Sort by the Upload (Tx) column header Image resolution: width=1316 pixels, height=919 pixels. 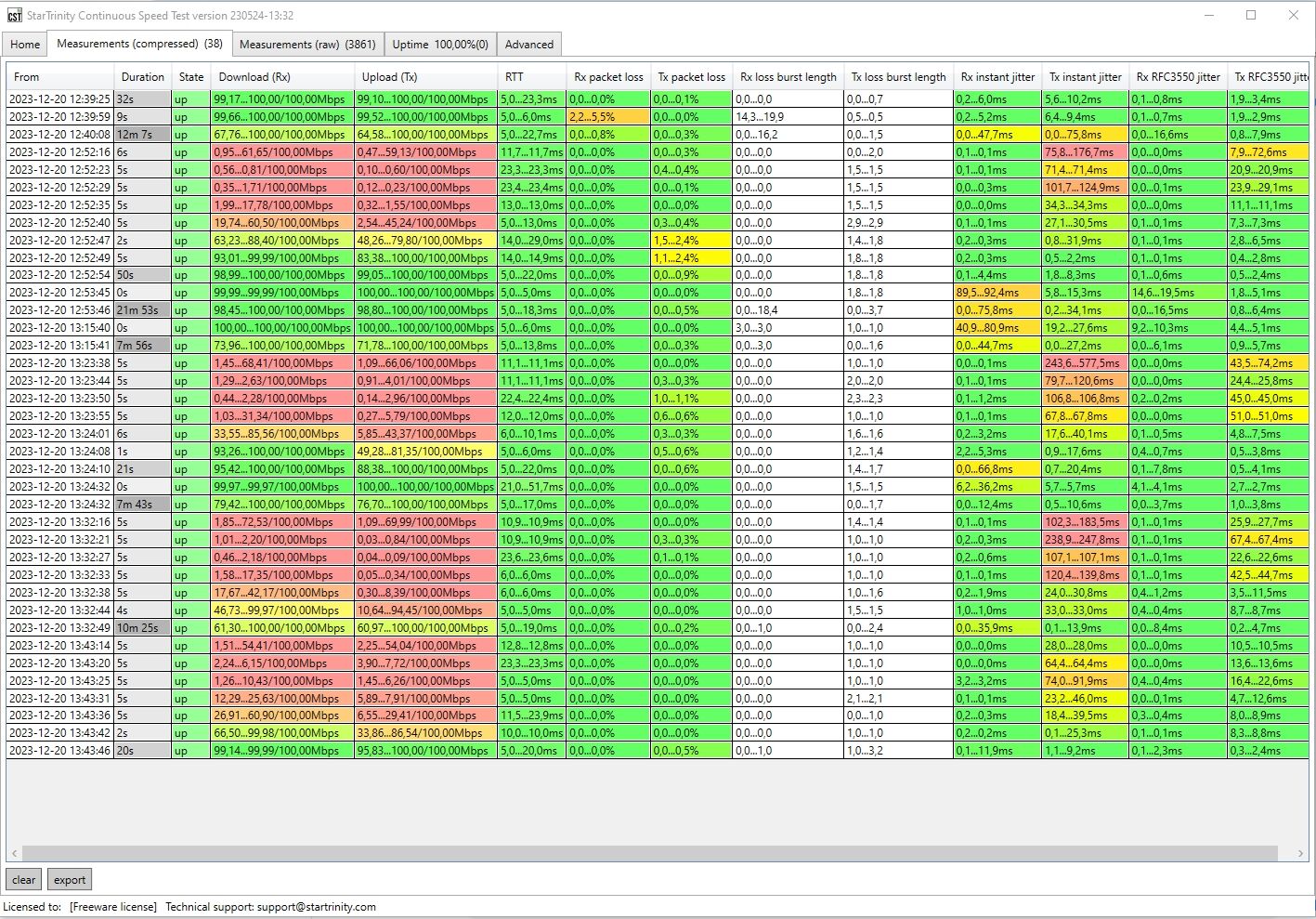tap(425, 77)
